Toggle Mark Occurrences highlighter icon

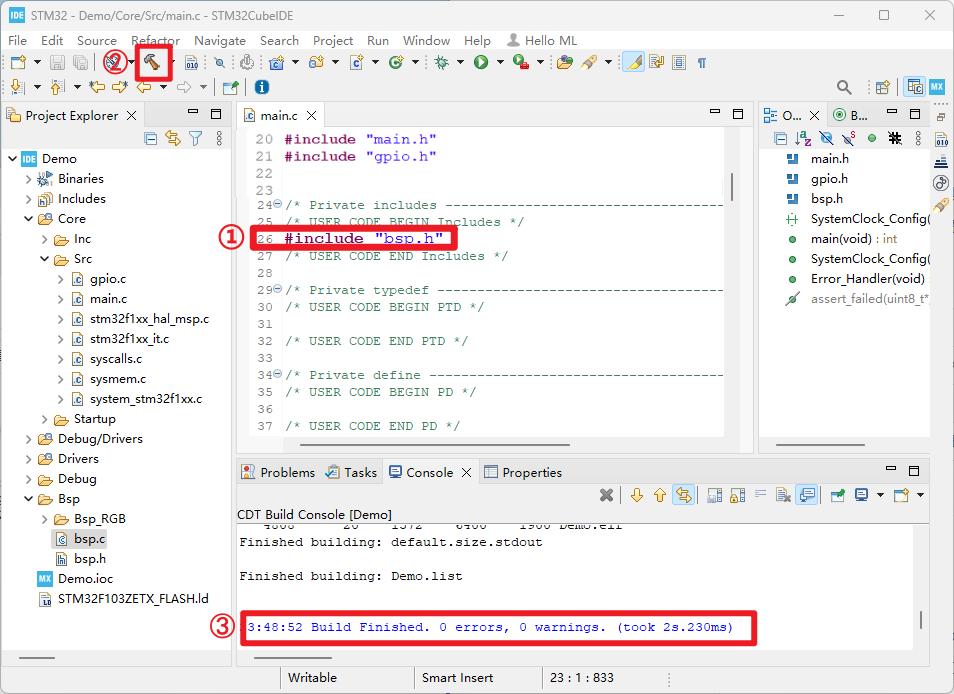click(633, 62)
